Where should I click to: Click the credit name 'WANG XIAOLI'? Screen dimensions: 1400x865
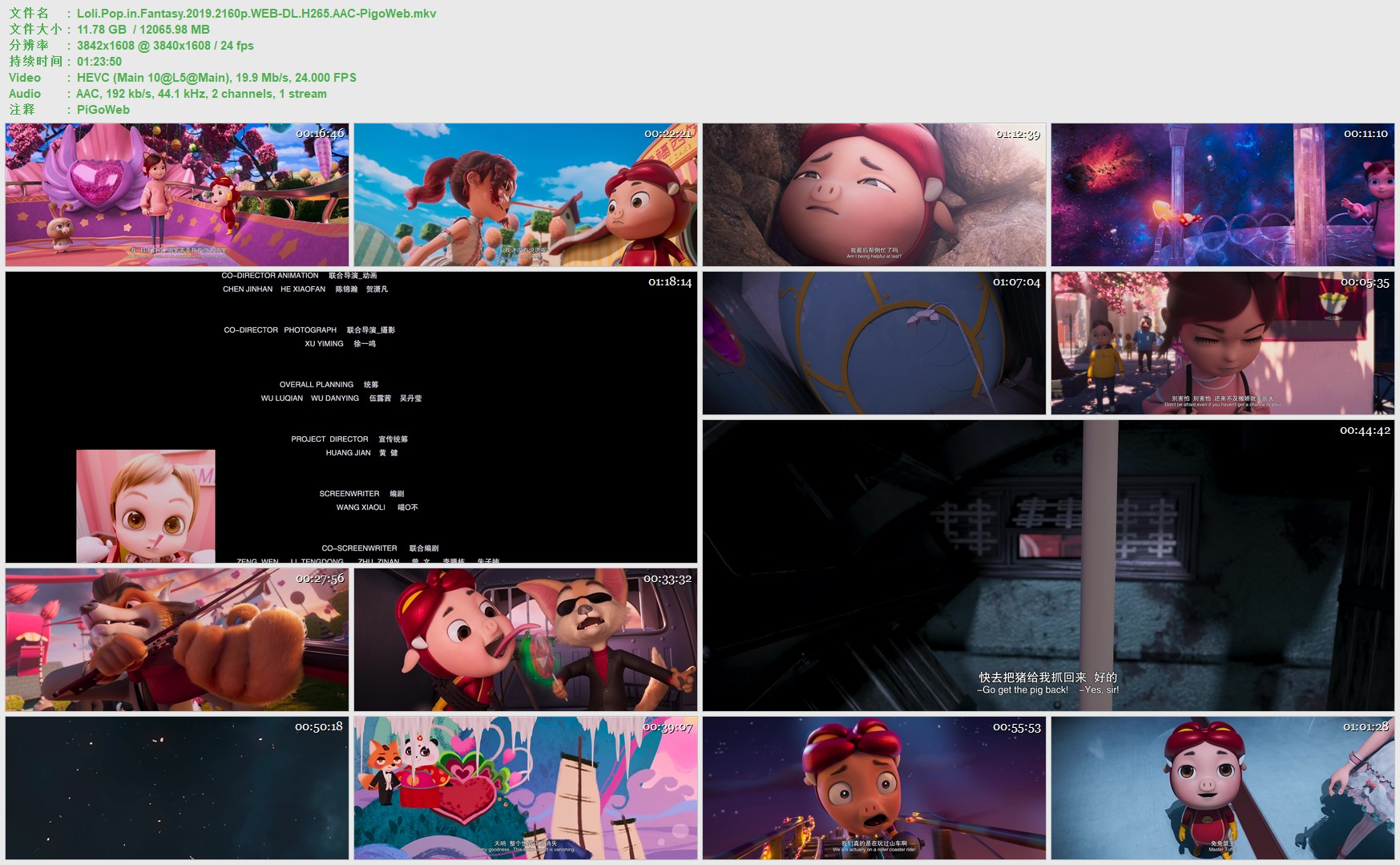tap(361, 507)
